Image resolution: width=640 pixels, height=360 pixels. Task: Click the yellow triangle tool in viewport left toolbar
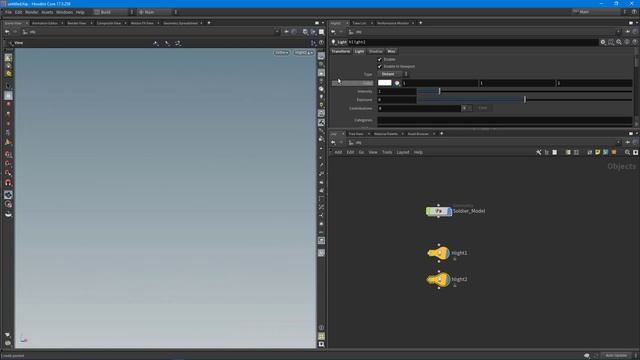[8, 142]
